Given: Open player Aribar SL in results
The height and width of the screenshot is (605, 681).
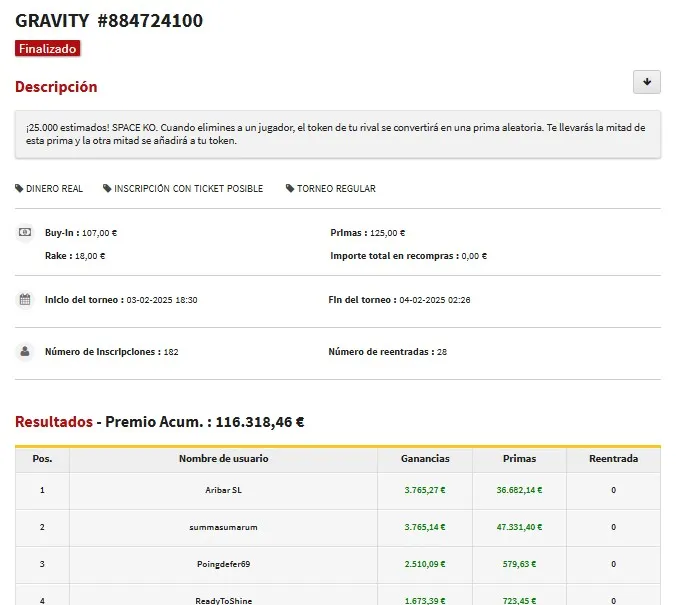Looking at the screenshot, I should pos(223,491).
